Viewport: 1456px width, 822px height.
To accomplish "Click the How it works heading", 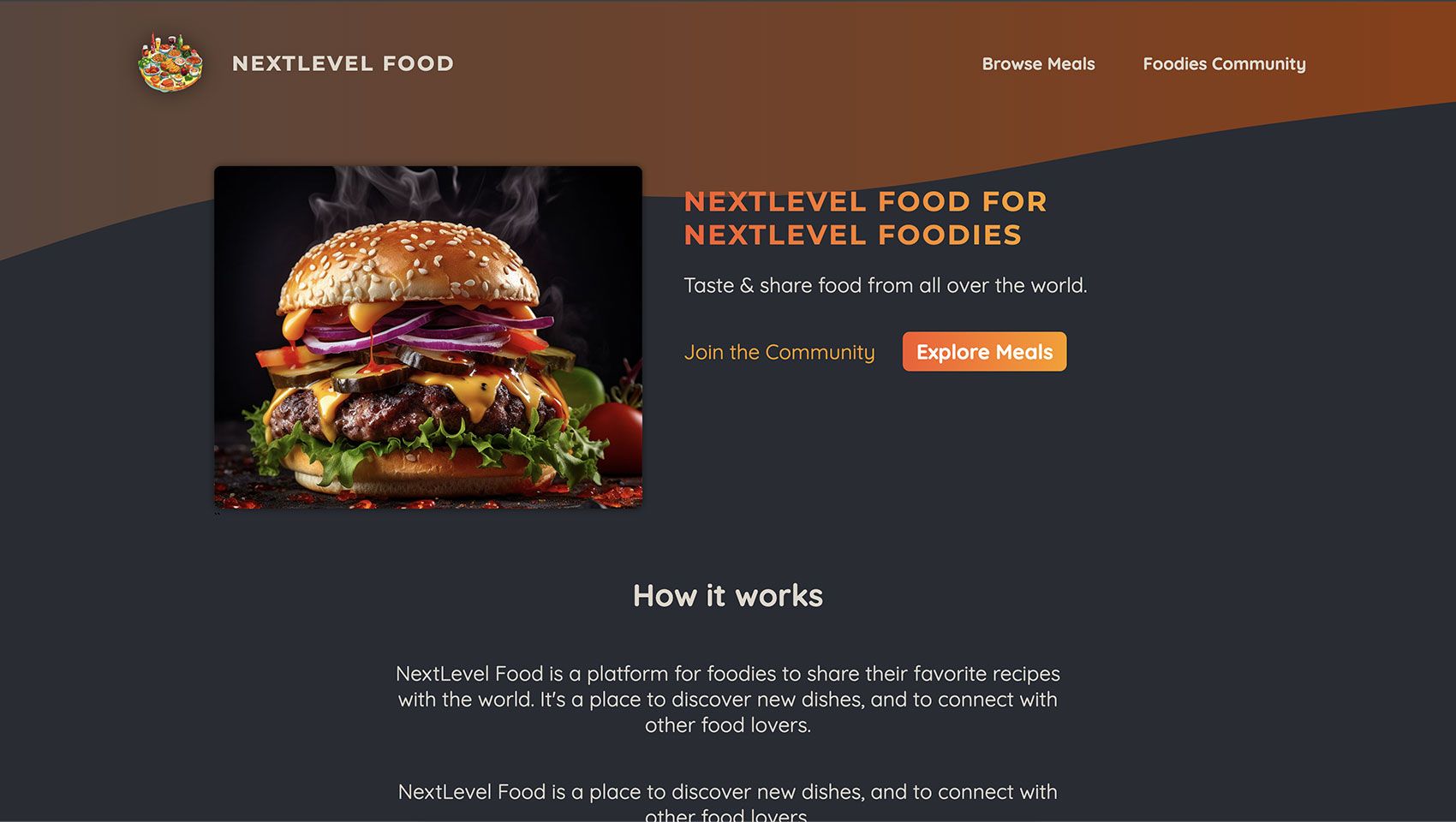I will (x=728, y=595).
